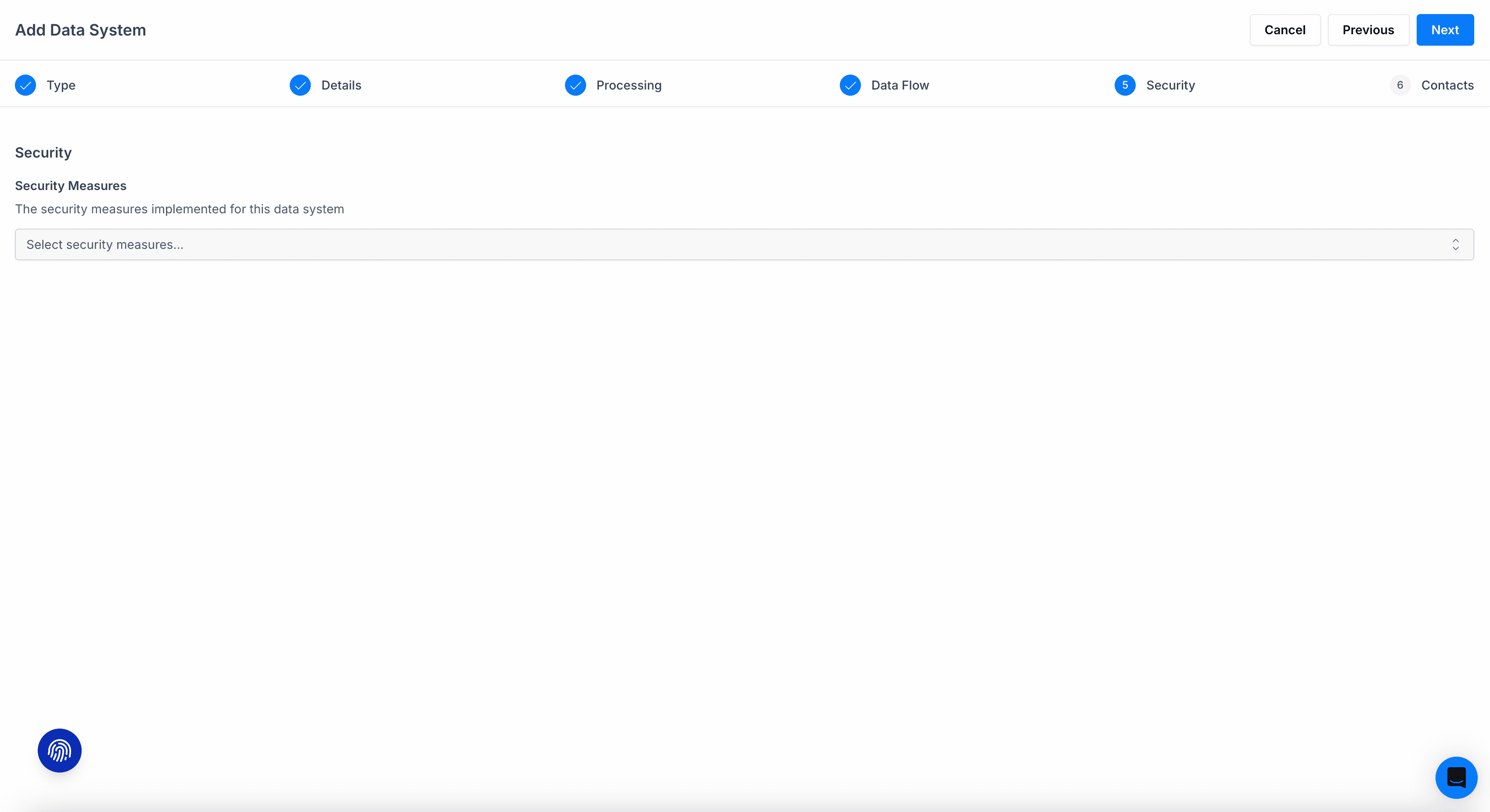Click 'Select security measures...' placeholder text
1490x812 pixels.
pyautogui.click(x=104, y=244)
